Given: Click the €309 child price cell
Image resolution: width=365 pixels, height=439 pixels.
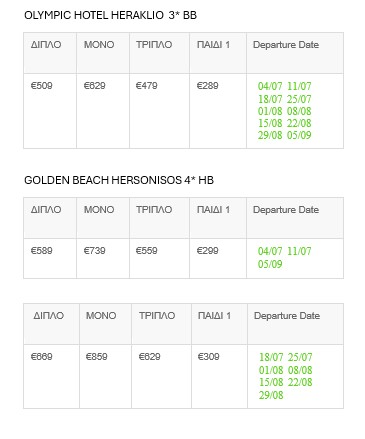Looking at the screenshot, I should click(209, 357).
